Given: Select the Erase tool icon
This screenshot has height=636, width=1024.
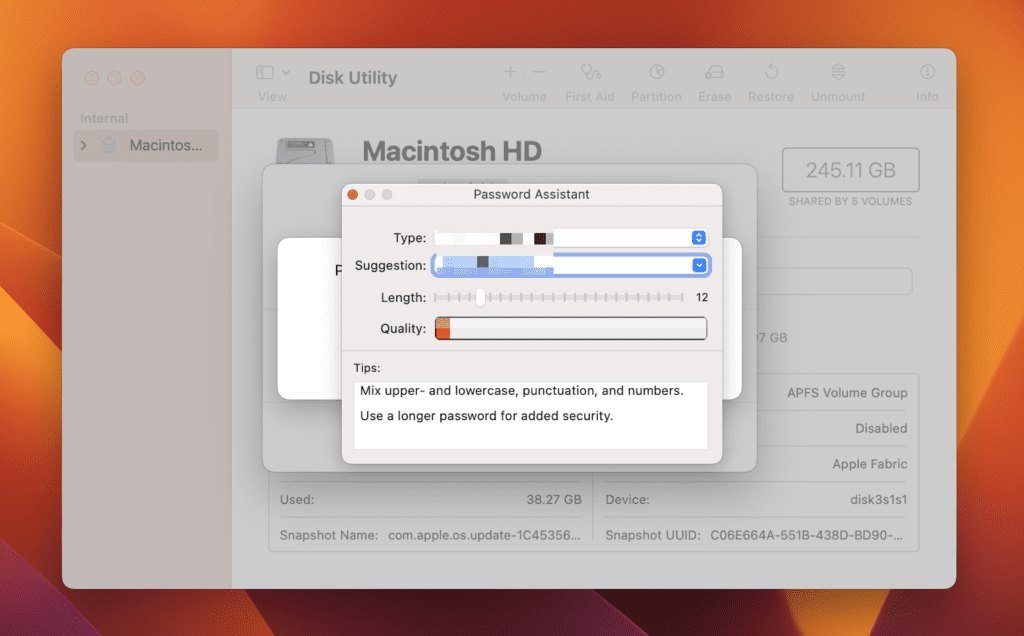Looking at the screenshot, I should pos(714,72).
